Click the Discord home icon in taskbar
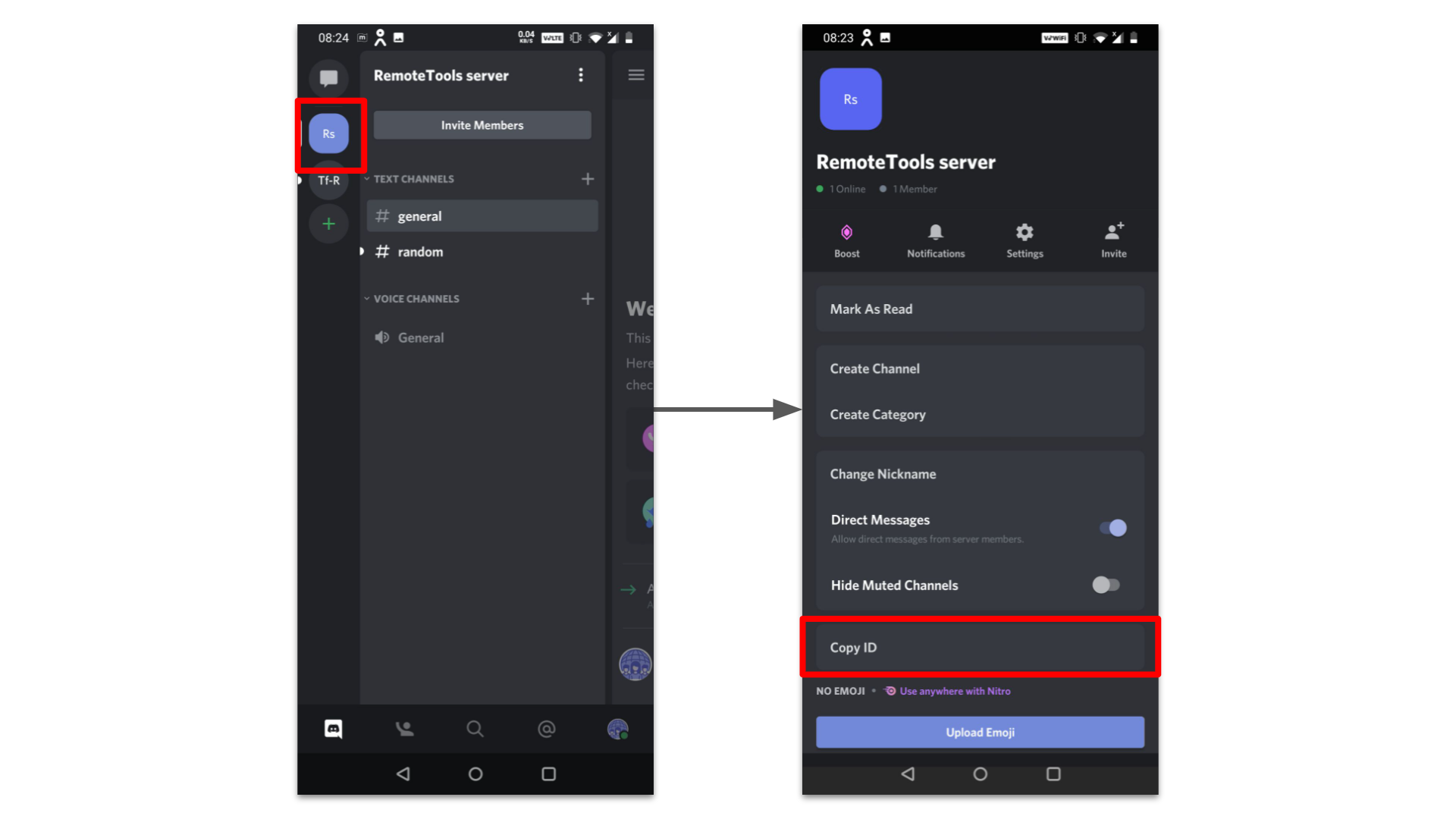1456x819 pixels. point(334,729)
